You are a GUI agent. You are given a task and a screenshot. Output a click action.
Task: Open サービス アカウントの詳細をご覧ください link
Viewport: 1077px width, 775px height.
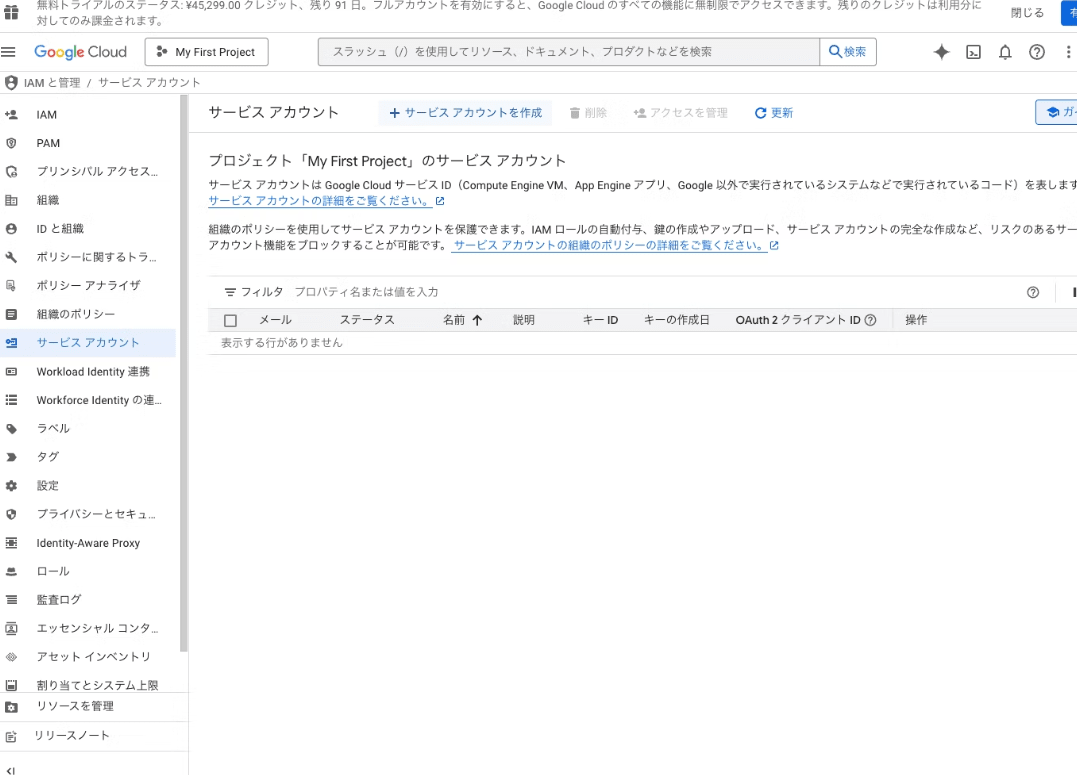[326, 201]
